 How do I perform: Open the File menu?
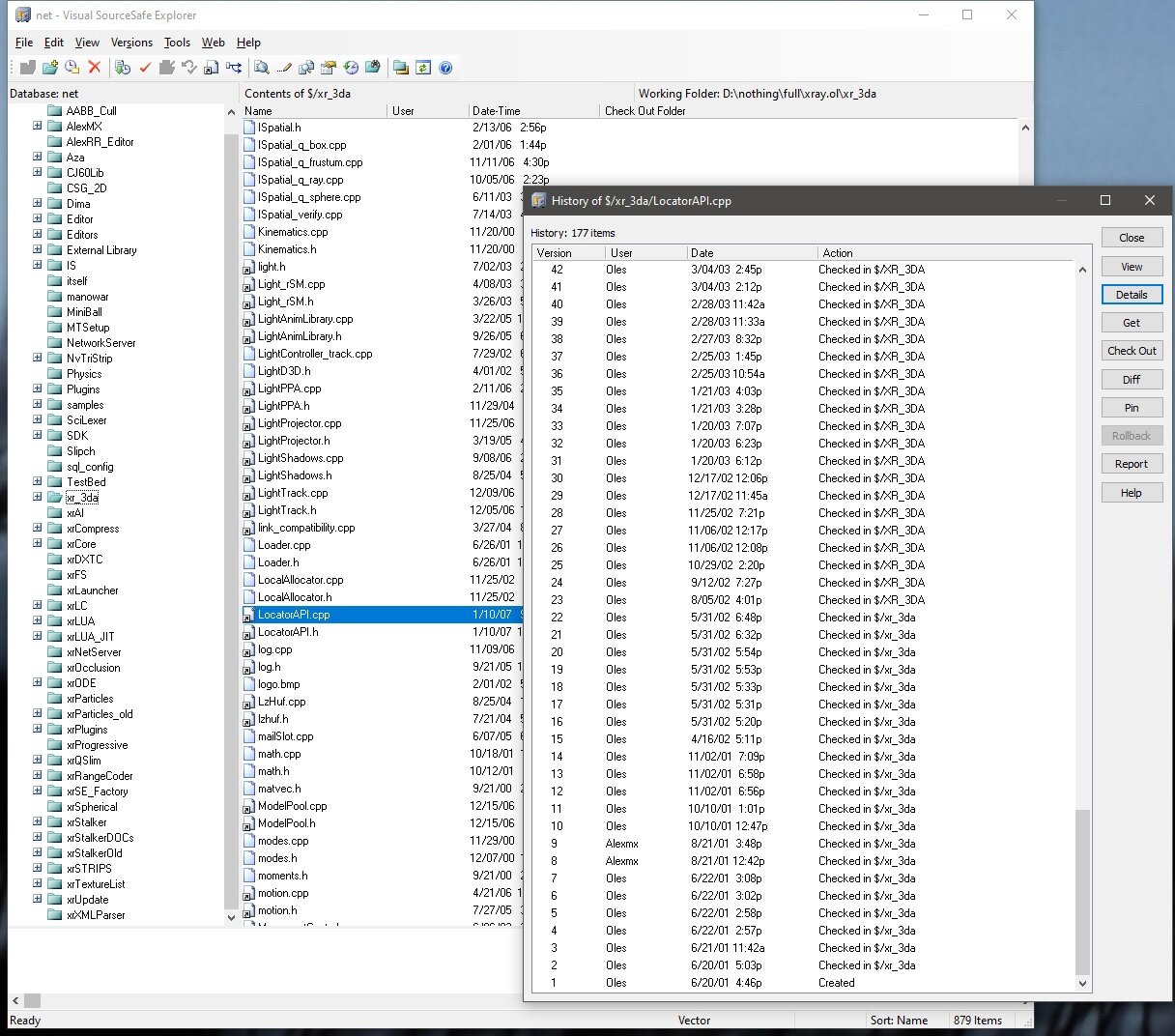tap(24, 43)
